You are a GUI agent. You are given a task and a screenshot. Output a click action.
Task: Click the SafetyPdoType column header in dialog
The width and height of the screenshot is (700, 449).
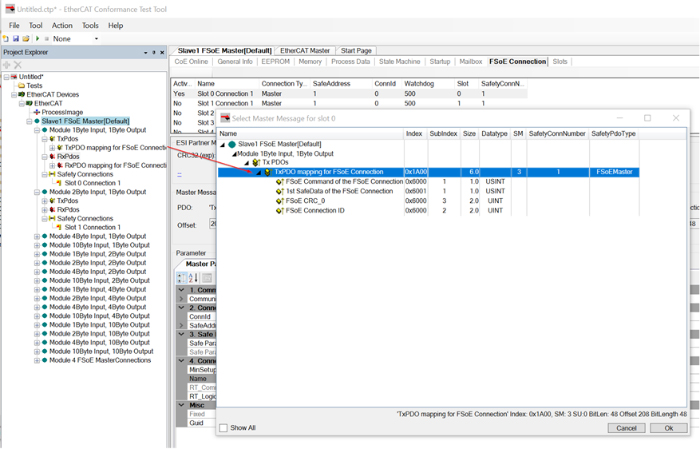(613, 133)
